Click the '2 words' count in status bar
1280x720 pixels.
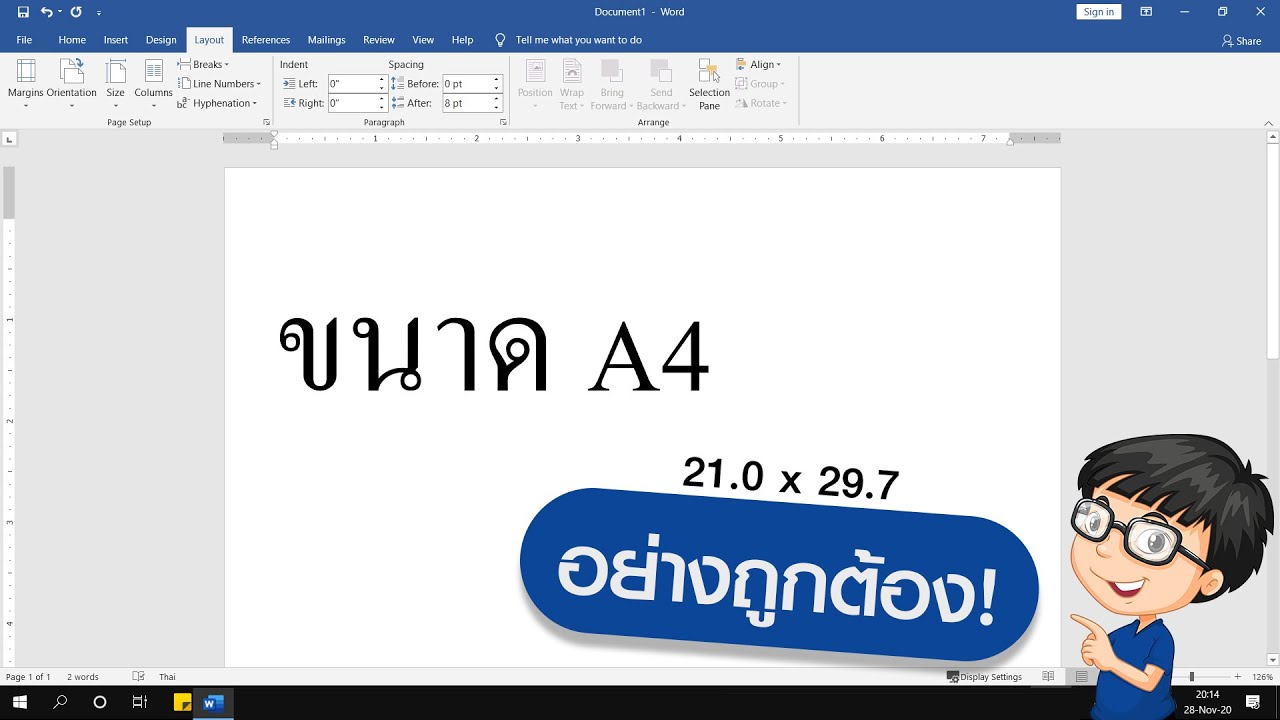[83, 677]
